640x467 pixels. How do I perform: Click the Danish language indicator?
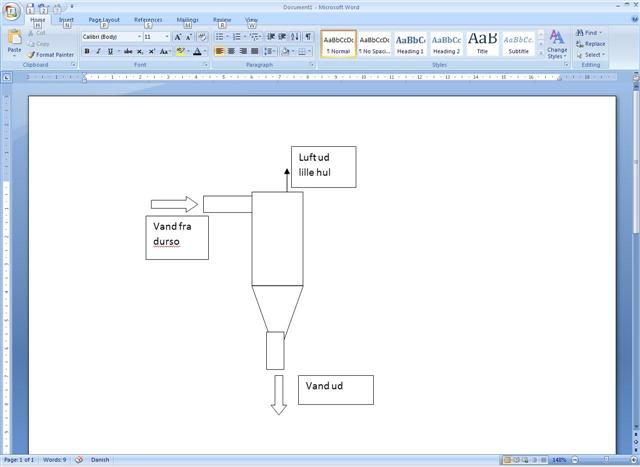point(100,460)
